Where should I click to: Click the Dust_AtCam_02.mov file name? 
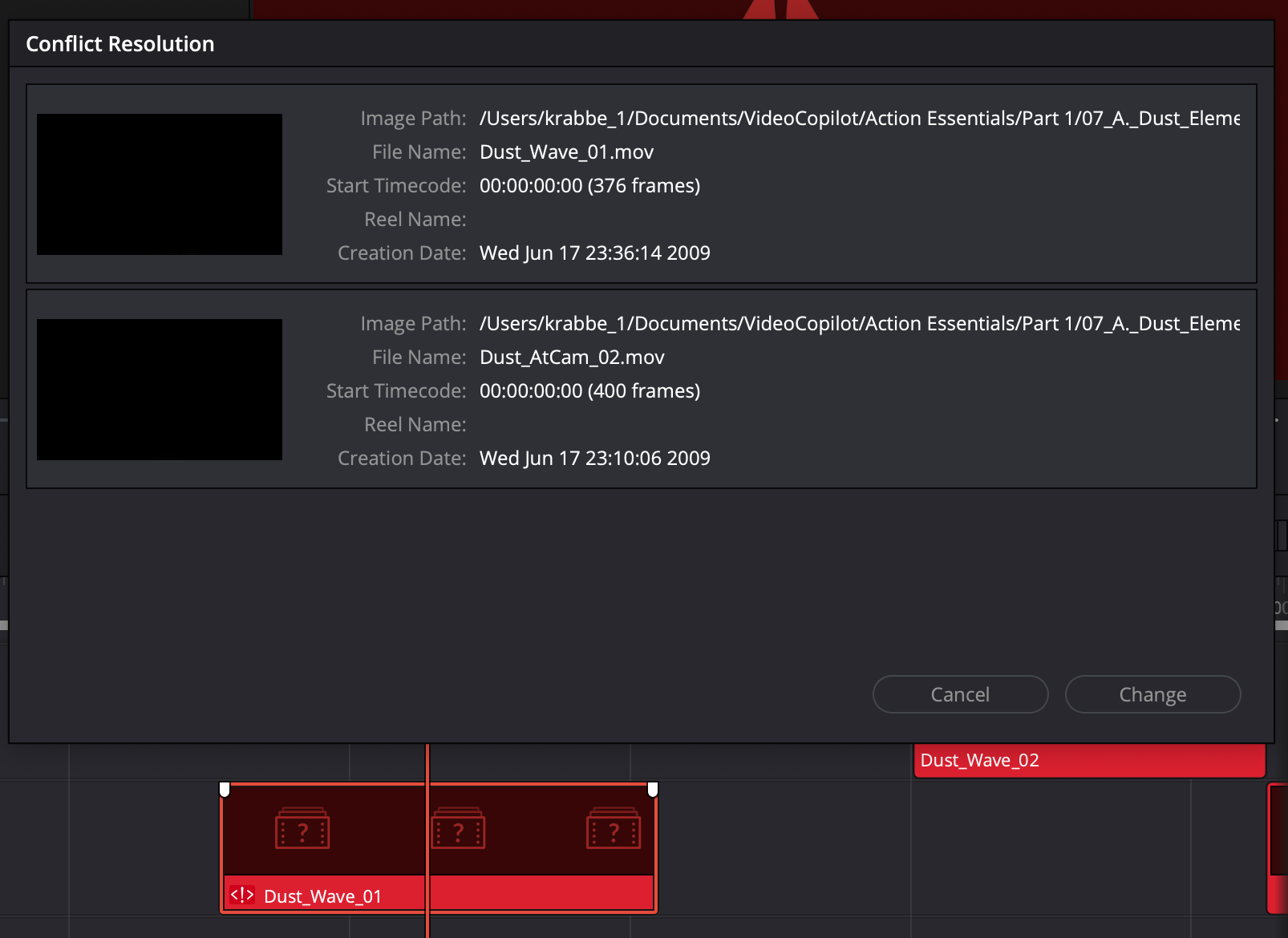(x=572, y=358)
